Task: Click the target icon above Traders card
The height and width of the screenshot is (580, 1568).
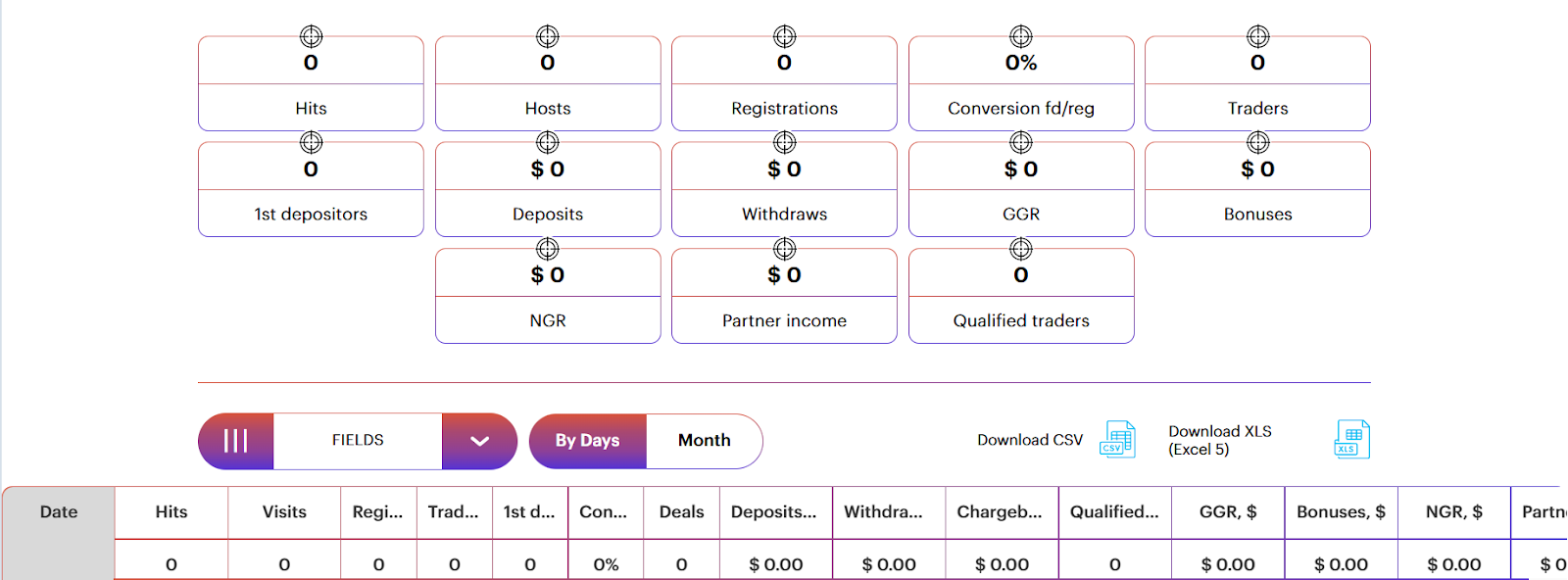Action: [x=1257, y=36]
